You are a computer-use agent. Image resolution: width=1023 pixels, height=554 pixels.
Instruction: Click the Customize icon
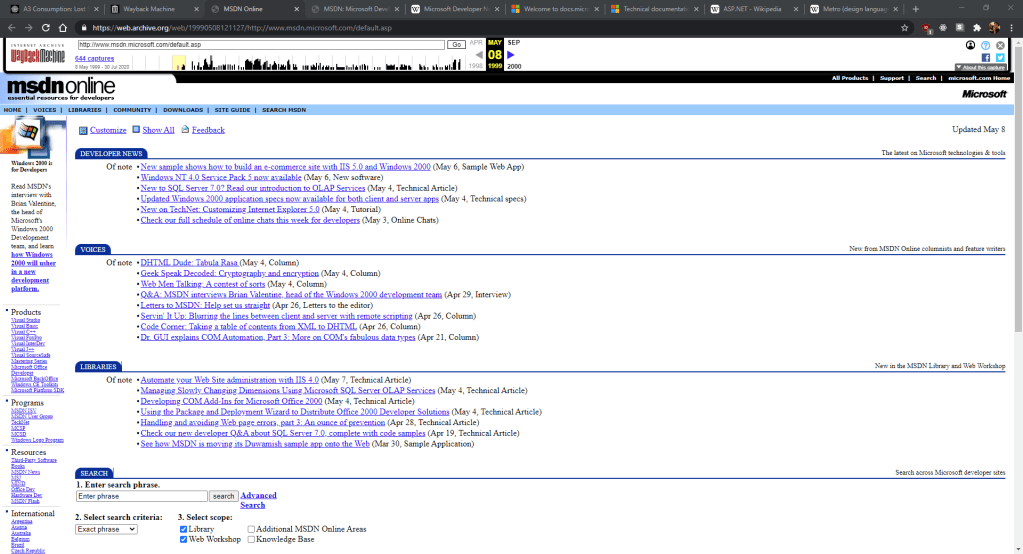[x=82, y=130]
